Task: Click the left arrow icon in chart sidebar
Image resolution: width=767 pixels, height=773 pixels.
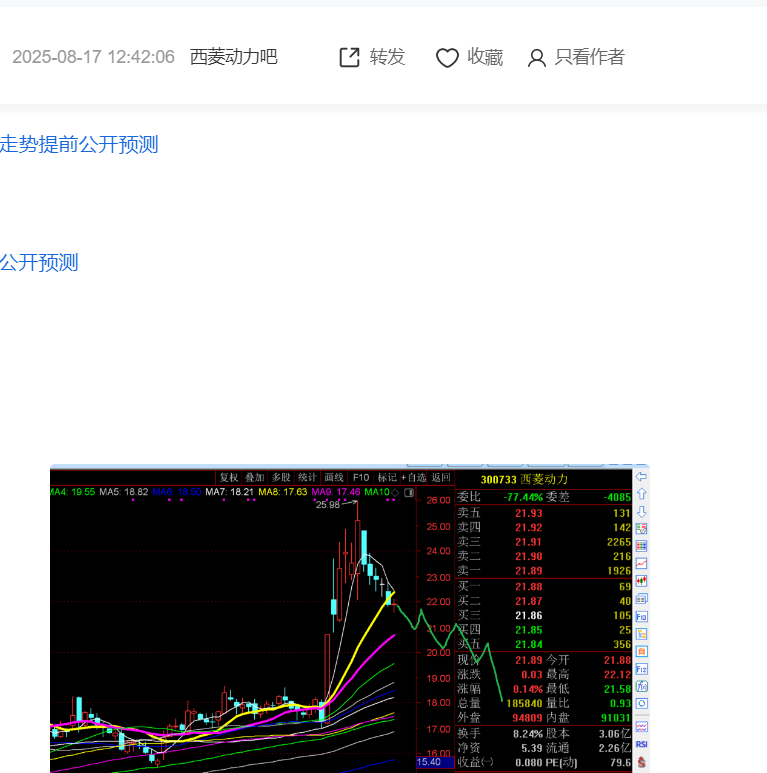Action: (x=641, y=476)
